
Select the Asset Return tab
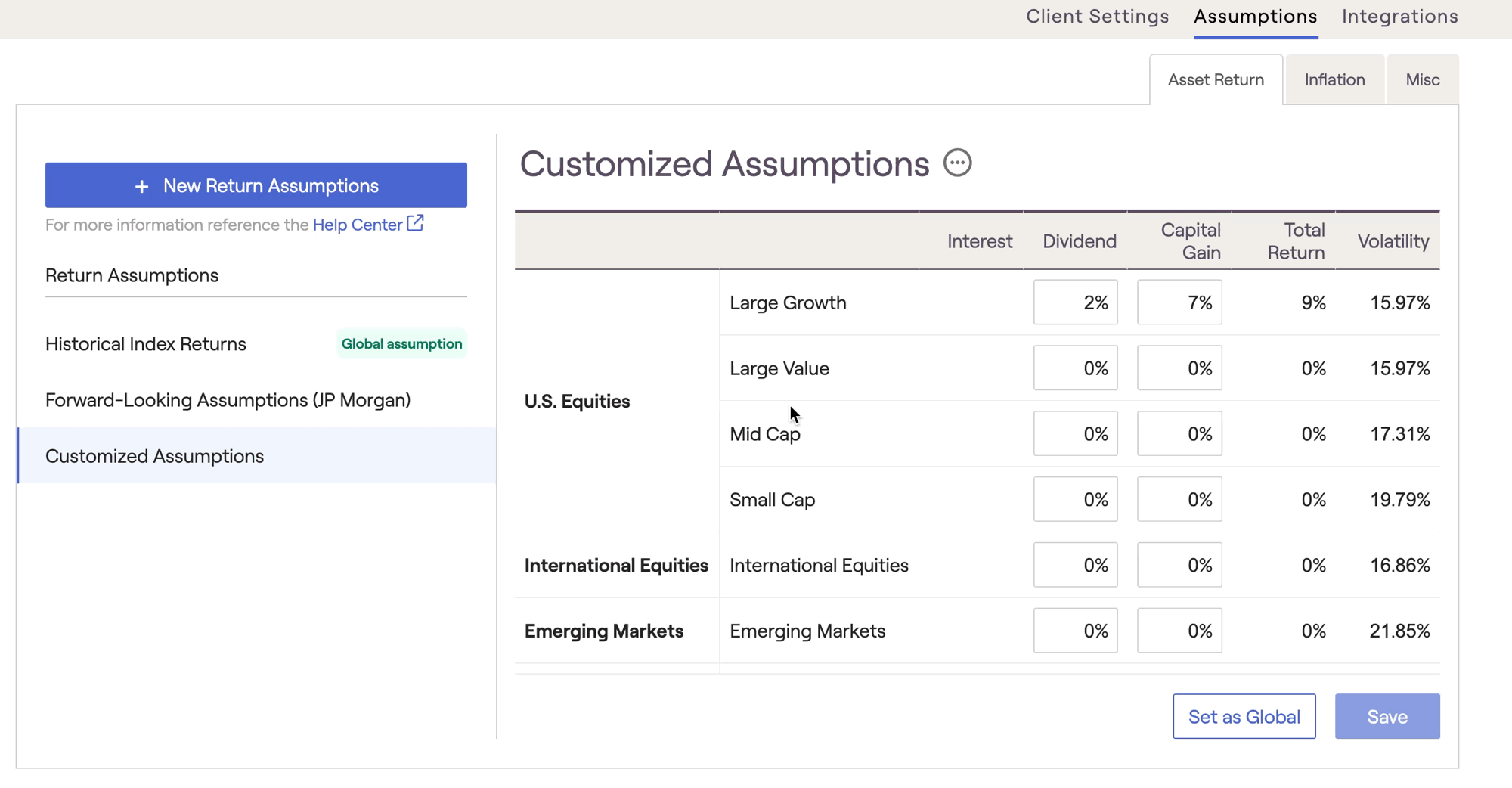coord(1216,80)
